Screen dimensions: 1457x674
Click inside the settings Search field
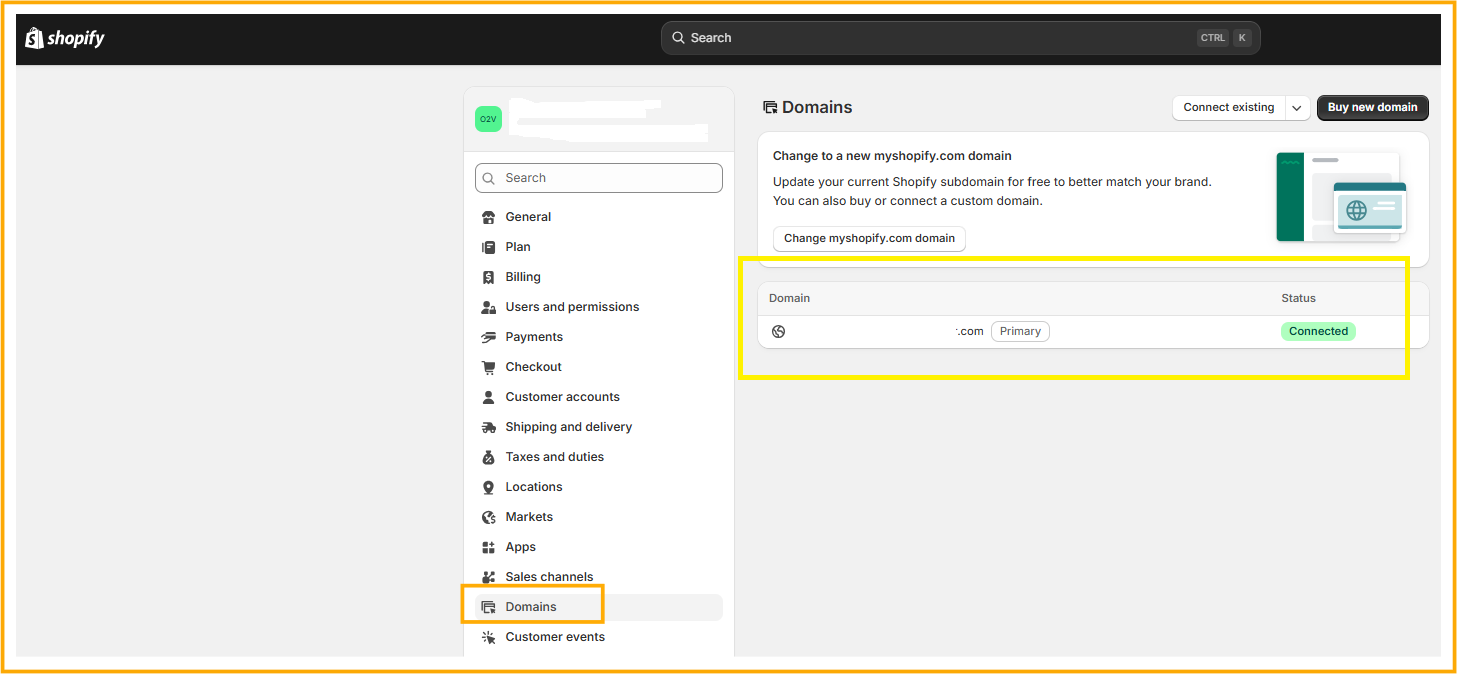point(598,177)
